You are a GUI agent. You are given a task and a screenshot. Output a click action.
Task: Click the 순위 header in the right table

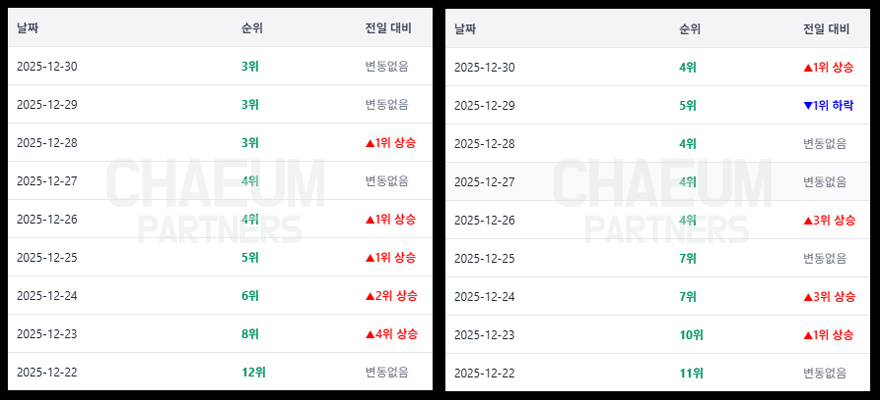coord(689,29)
